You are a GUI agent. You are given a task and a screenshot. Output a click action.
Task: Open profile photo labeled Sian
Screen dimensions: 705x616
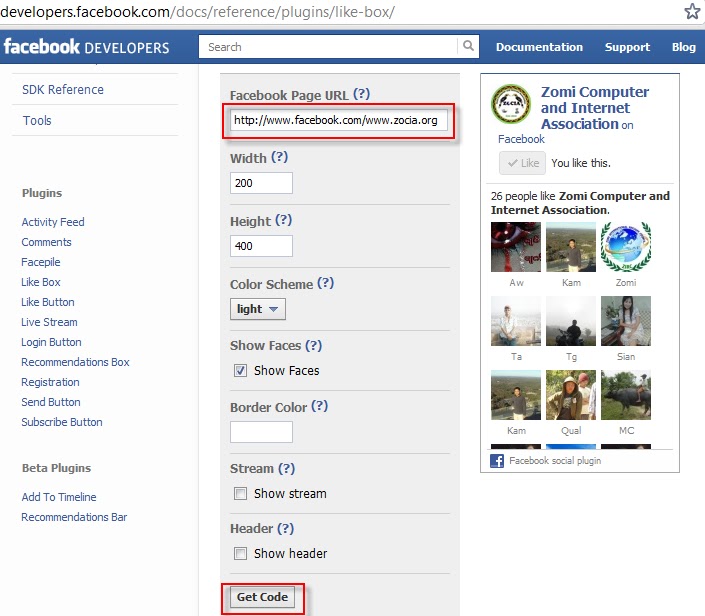point(626,321)
